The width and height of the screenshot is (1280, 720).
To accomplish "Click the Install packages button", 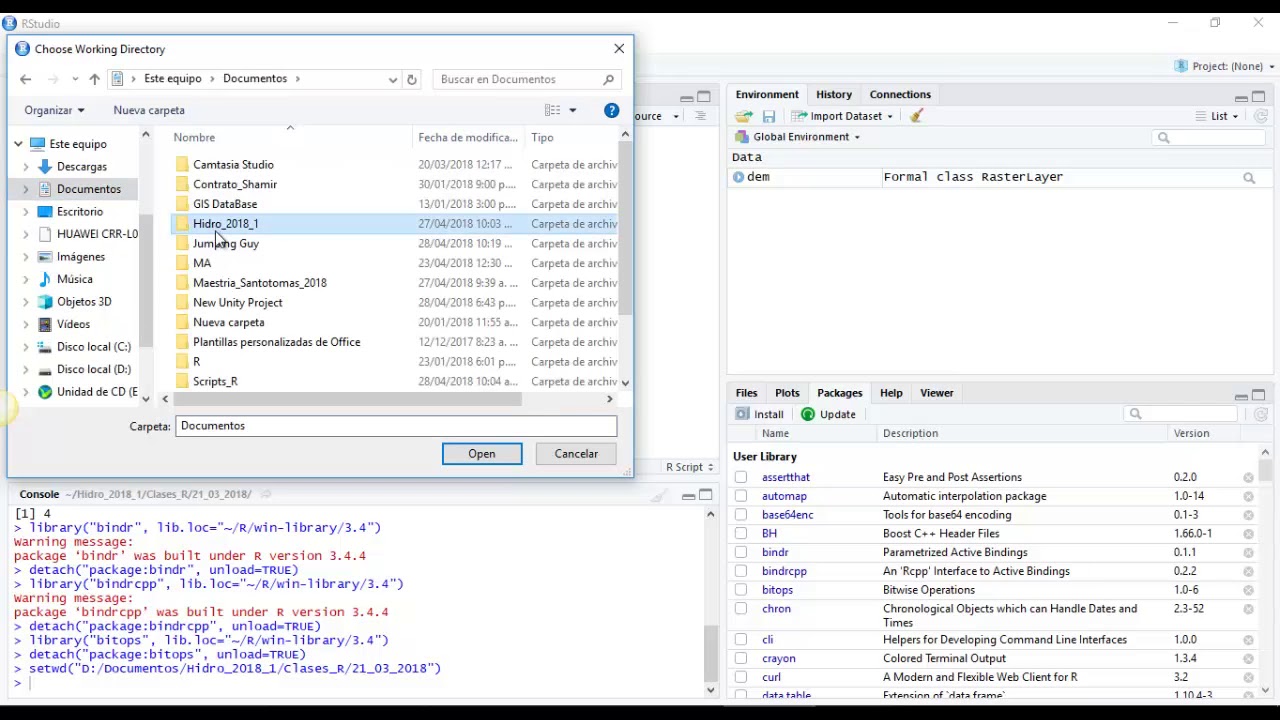I will coord(760,414).
